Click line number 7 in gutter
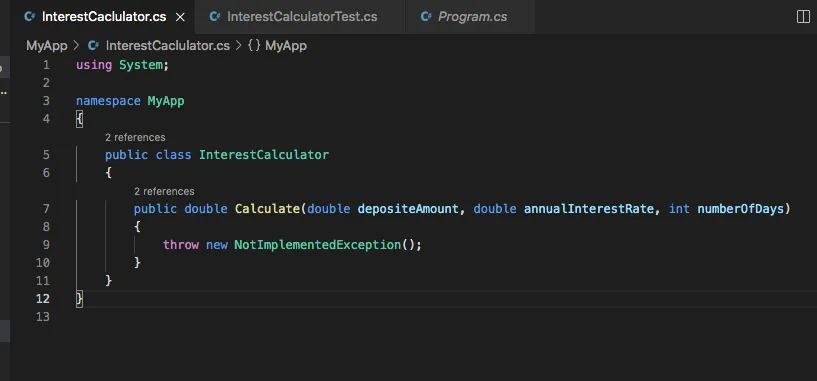This screenshot has width=817, height=381. point(46,209)
